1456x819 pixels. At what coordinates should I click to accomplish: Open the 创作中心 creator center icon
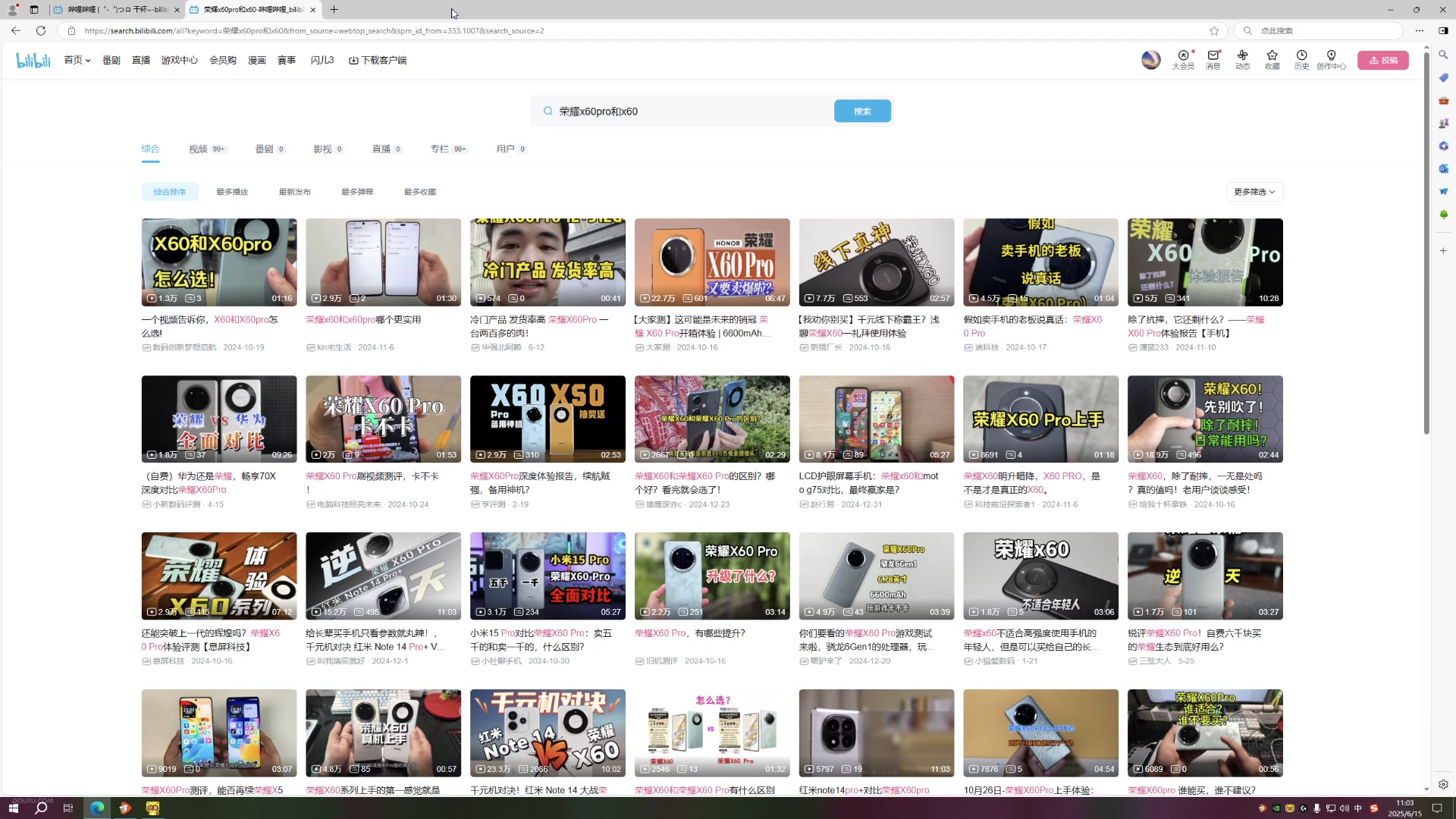click(x=1331, y=56)
